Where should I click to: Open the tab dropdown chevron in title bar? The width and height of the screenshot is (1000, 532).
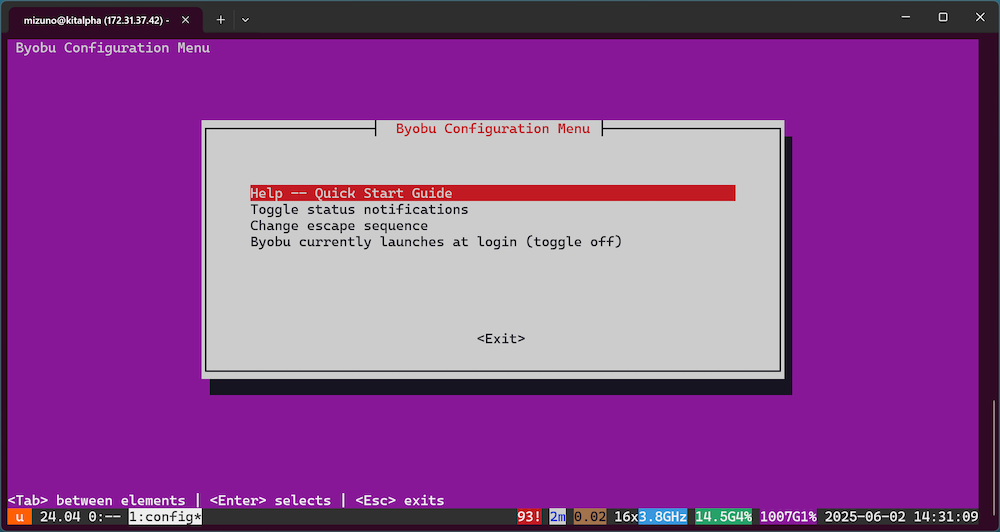pyautogui.click(x=246, y=20)
